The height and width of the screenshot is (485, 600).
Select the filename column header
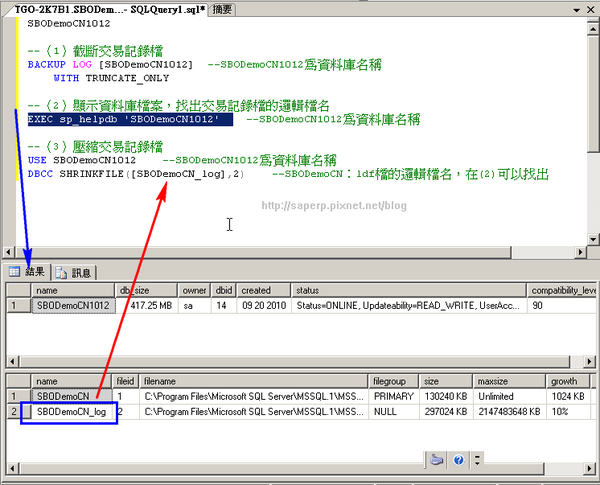pyautogui.click(x=253, y=381)
